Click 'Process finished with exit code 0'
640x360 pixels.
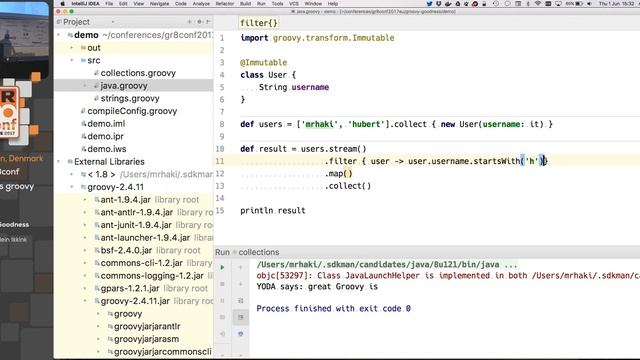(333, 309)
